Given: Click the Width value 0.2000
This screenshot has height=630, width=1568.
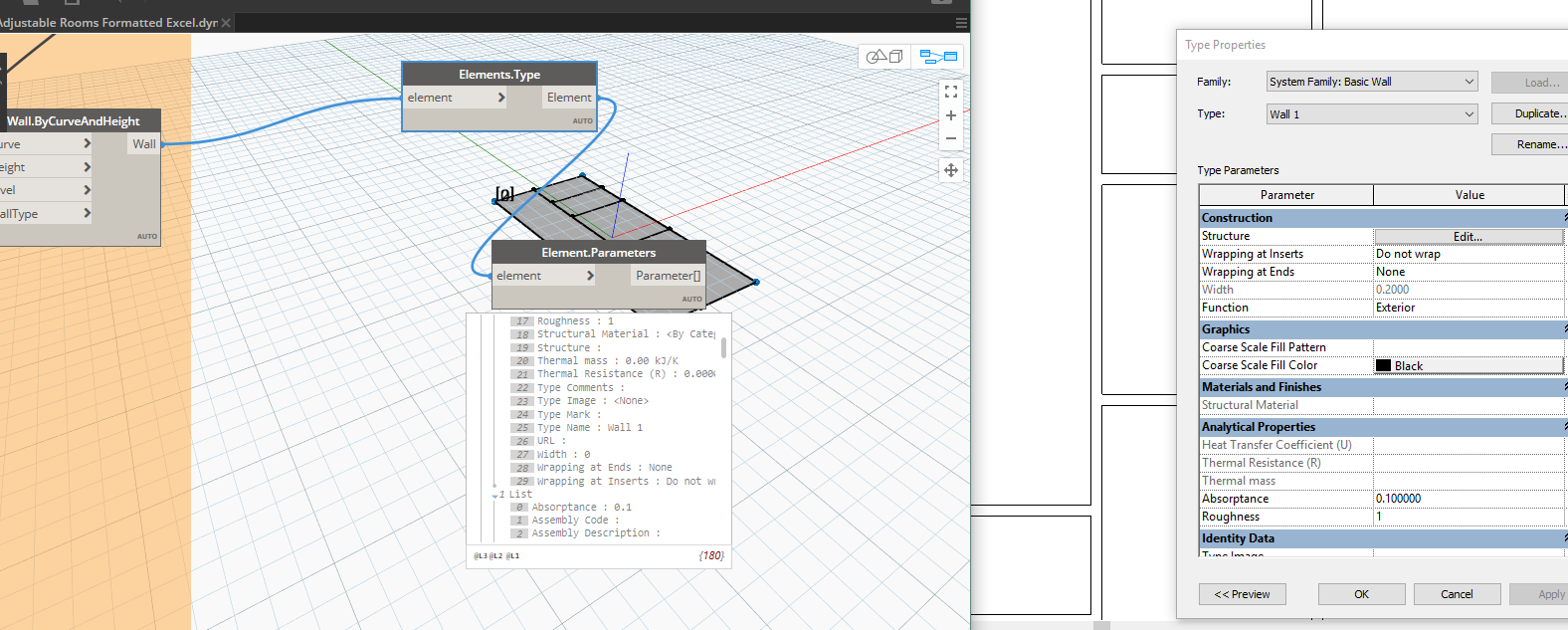Looking at the screenshot, I should pos(1470,290).
